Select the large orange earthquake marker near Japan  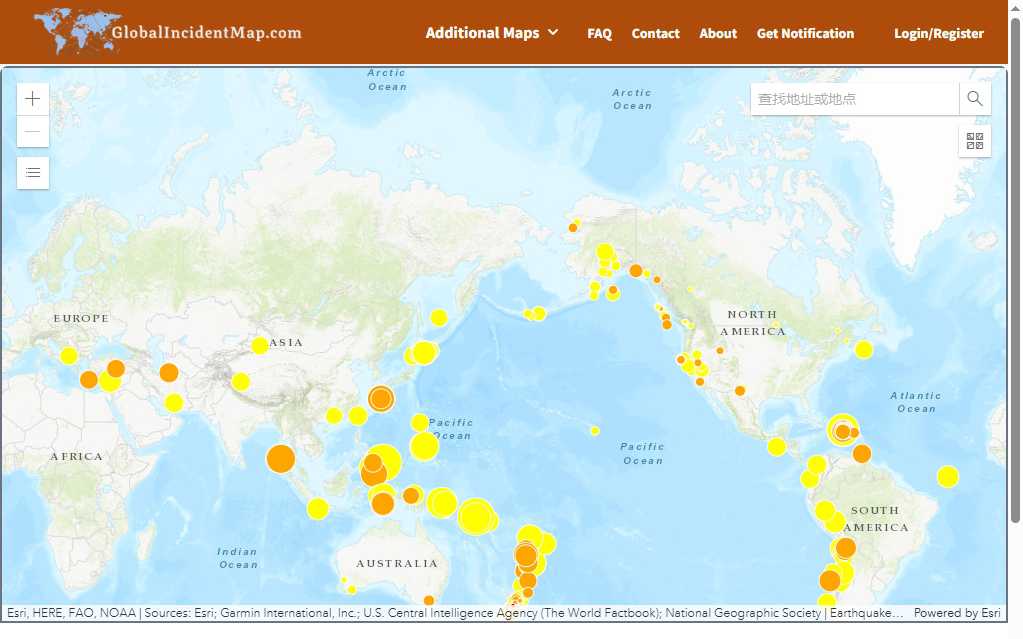pyautogui.click(x=380, y=398)
